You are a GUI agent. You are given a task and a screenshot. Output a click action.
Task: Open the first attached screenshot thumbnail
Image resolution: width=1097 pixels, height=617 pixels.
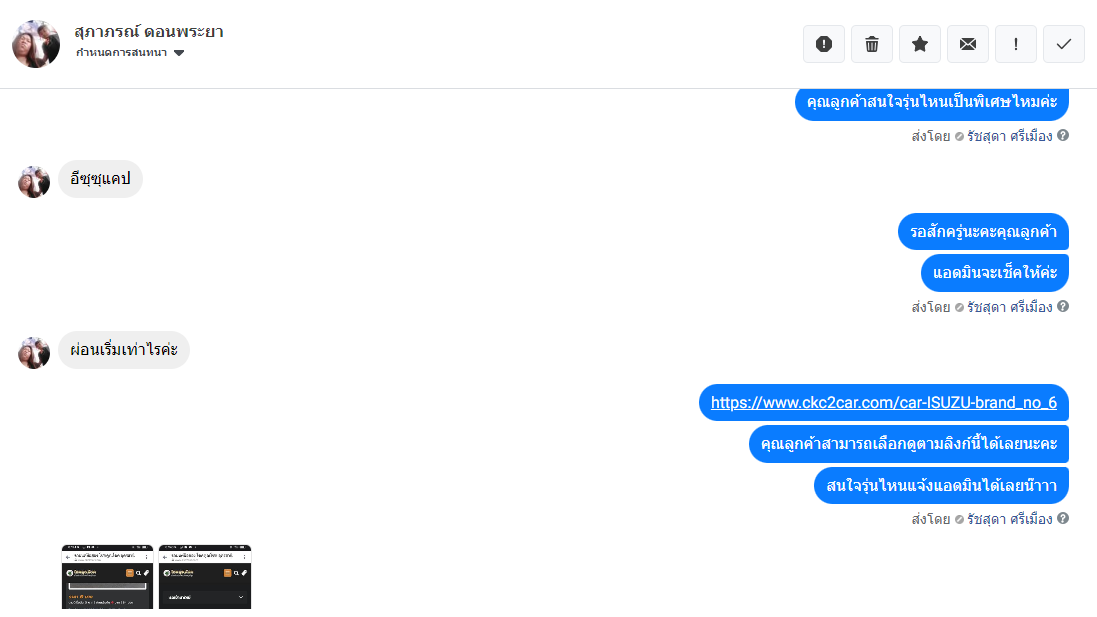pos(107,576)
